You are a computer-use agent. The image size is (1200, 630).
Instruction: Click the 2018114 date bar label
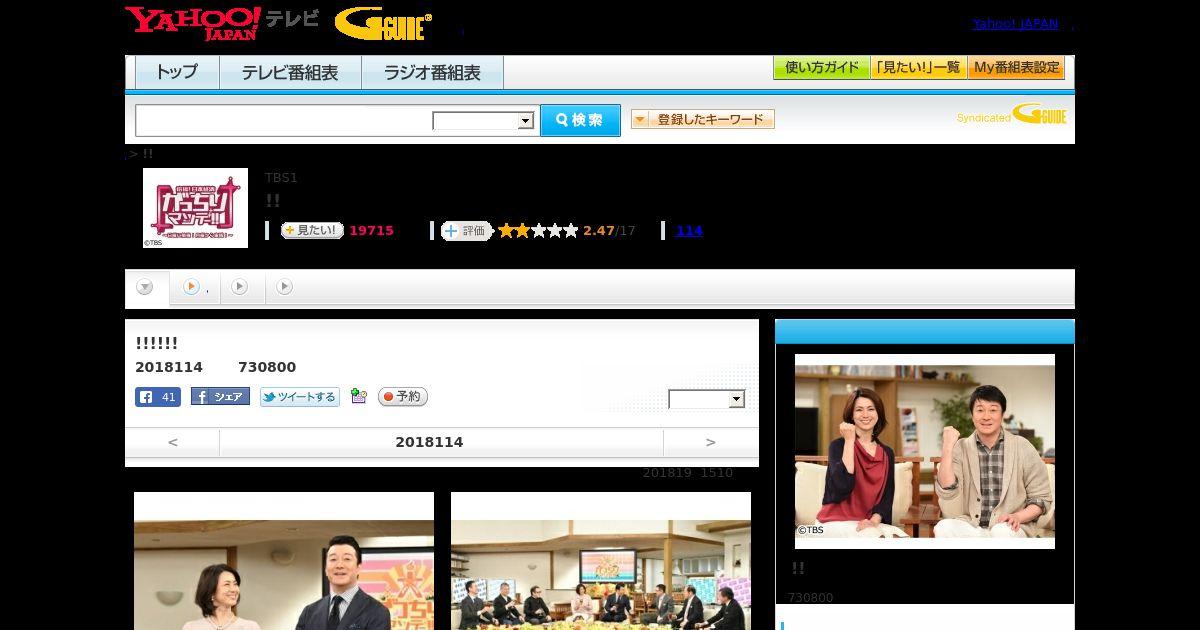click(x=429, y=442)
